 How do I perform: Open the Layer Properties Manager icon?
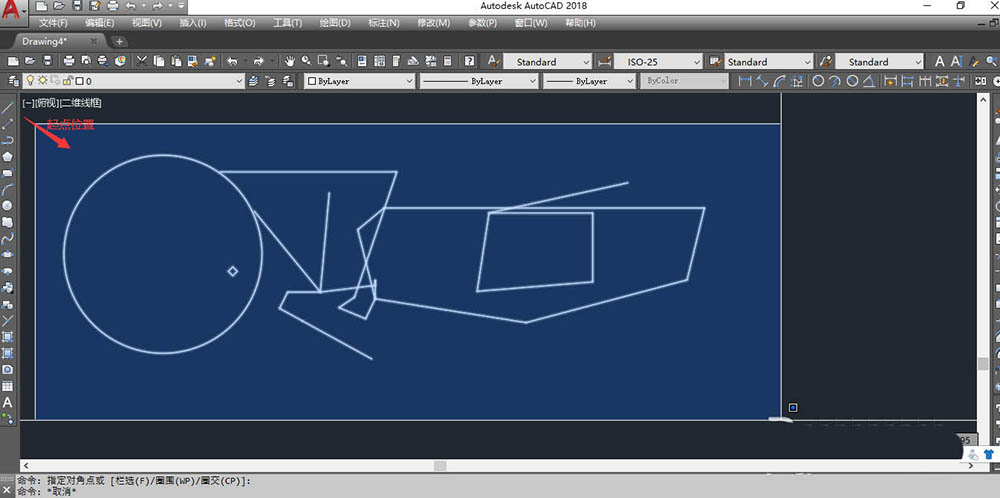pos(13,81)
